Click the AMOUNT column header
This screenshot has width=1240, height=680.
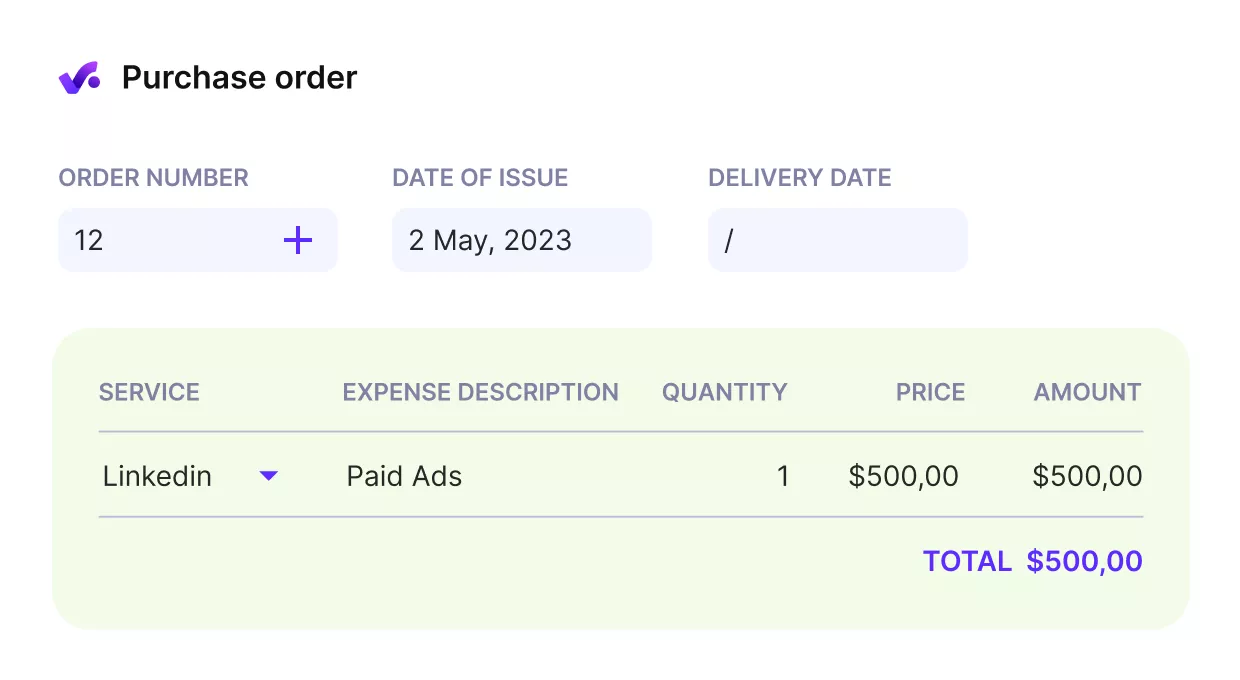[1087, 392]
